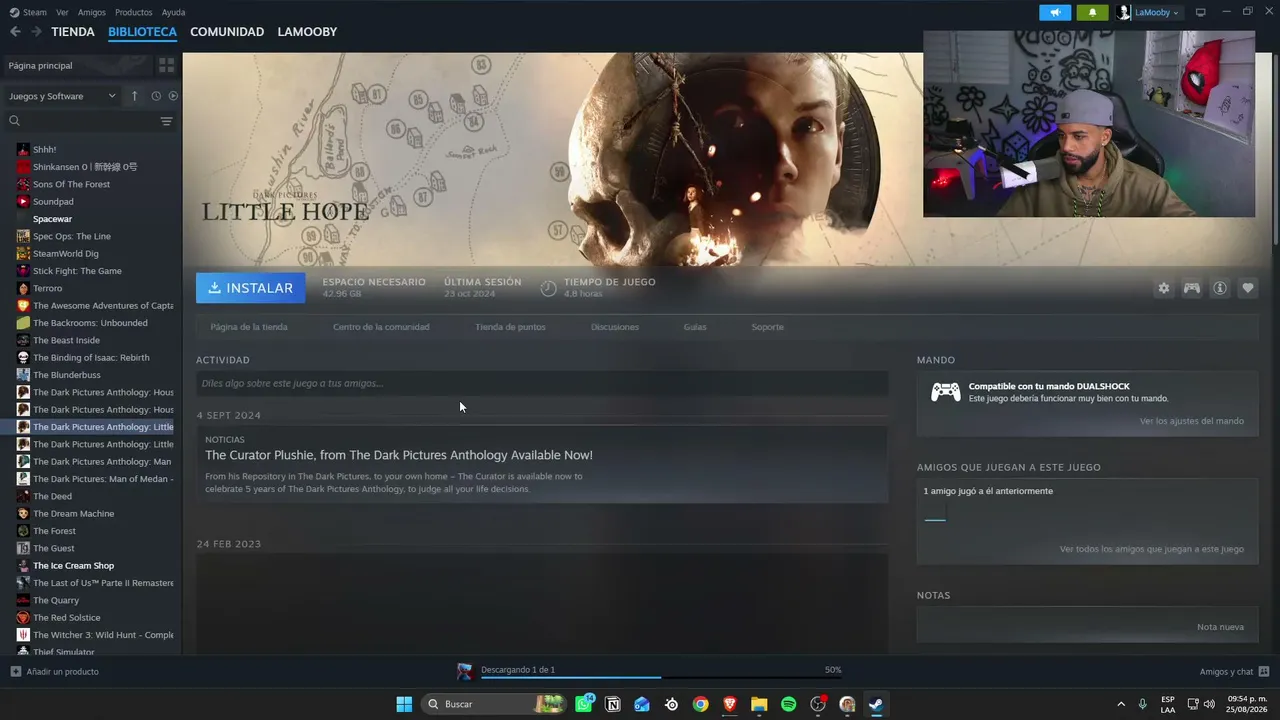Open the Productos menu
The image size is (1280, 720).
[134, 12]
